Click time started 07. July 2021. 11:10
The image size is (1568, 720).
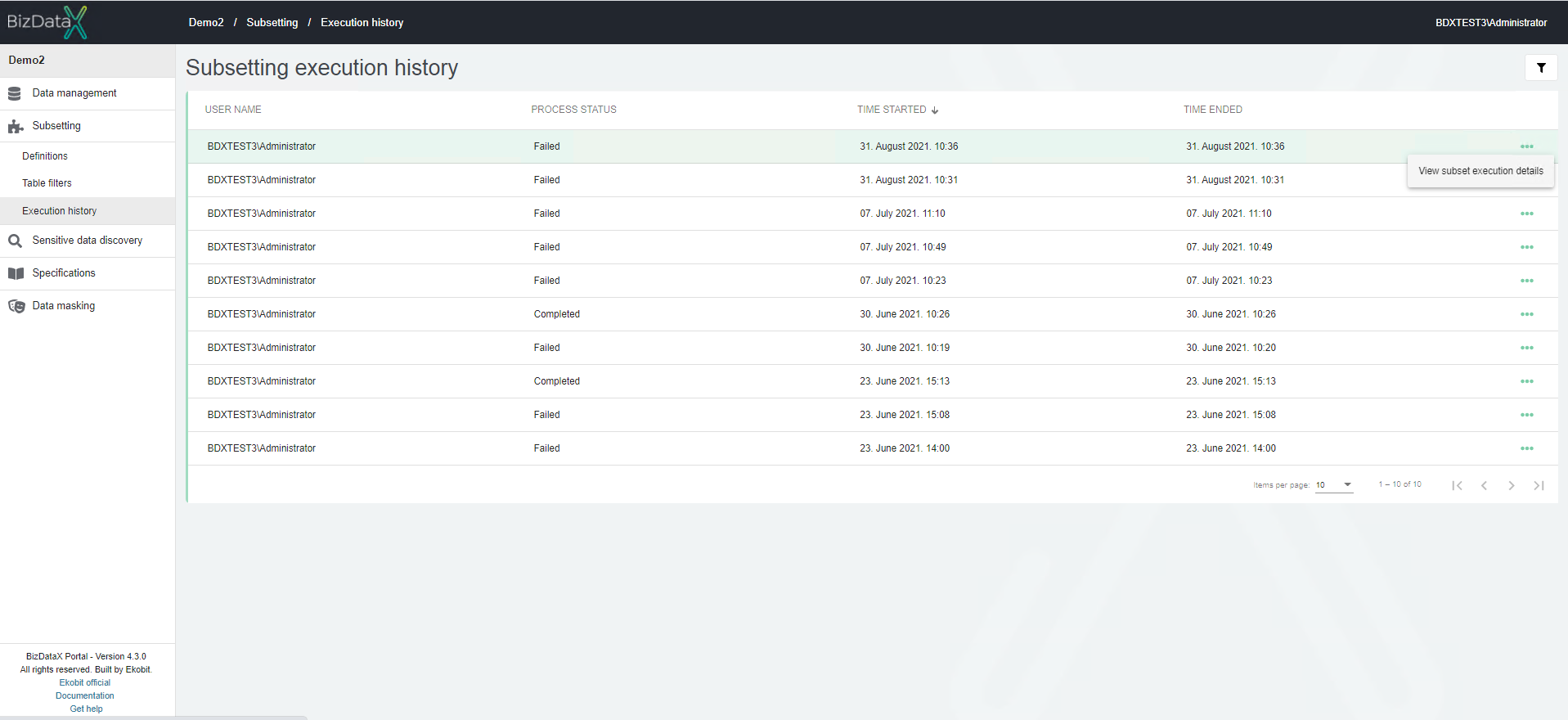[x=902, y=214]
